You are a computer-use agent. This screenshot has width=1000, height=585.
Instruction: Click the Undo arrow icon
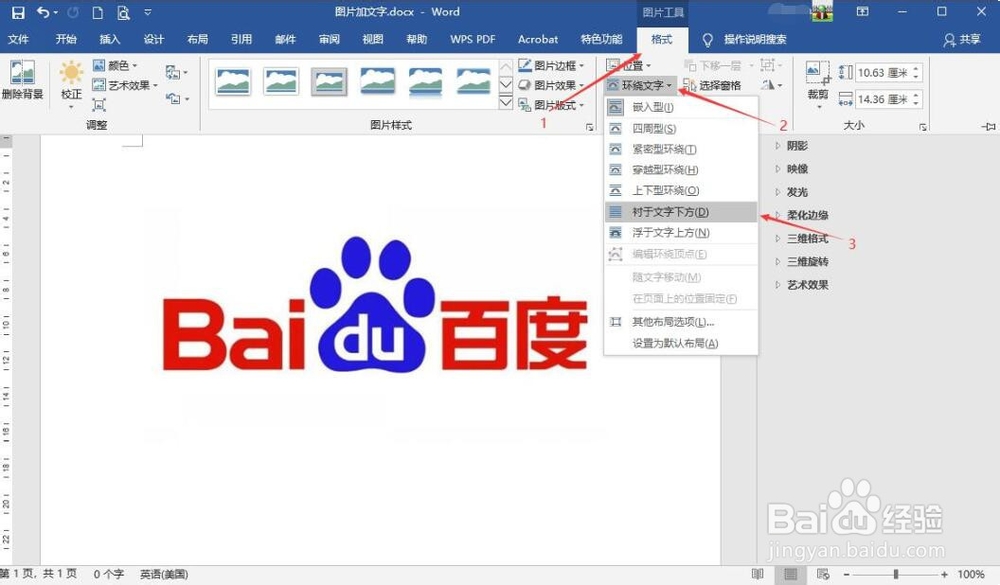pyautogui.click(x=43, y=12)
